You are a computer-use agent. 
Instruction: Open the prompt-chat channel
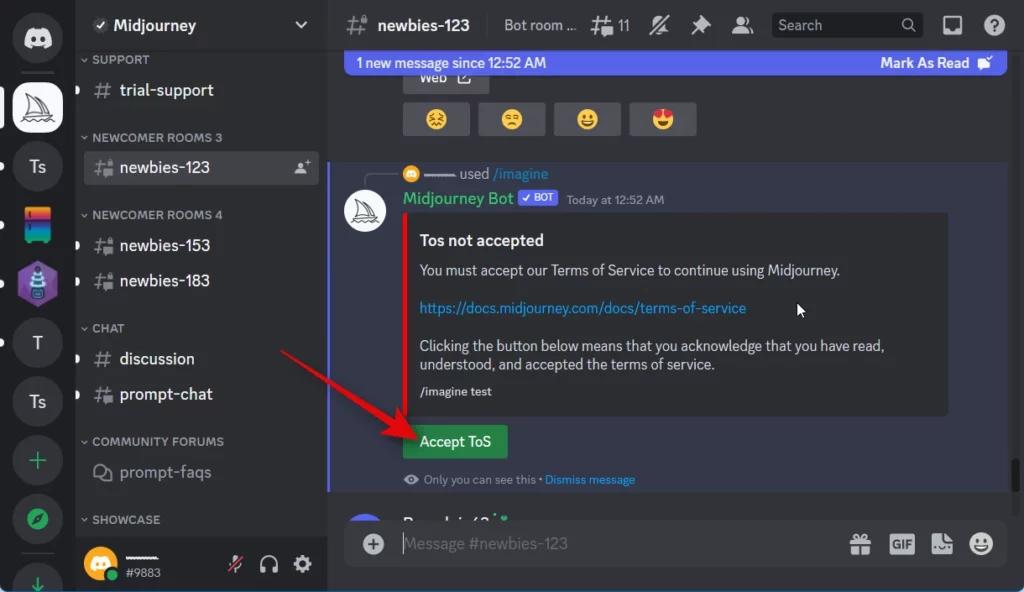(x=201, y=394)
